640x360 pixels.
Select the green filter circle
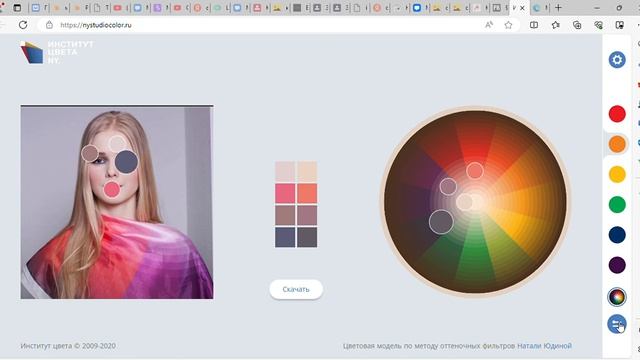tap(617, 204)
